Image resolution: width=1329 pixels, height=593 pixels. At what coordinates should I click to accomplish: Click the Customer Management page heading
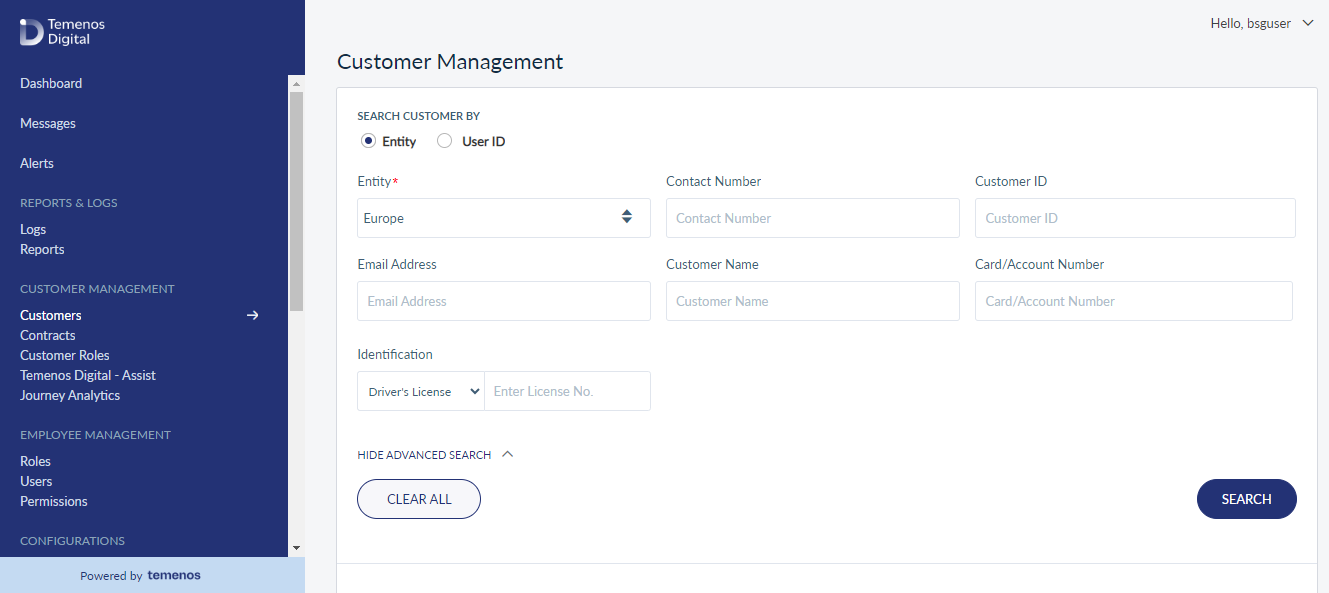[x=450, y=62]
